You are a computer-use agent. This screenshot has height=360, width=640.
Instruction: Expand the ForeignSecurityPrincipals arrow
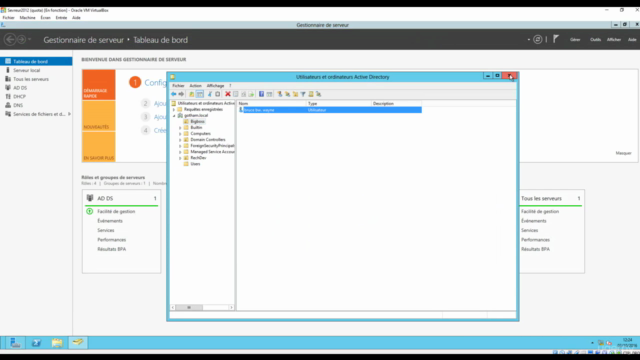[180, 146]
